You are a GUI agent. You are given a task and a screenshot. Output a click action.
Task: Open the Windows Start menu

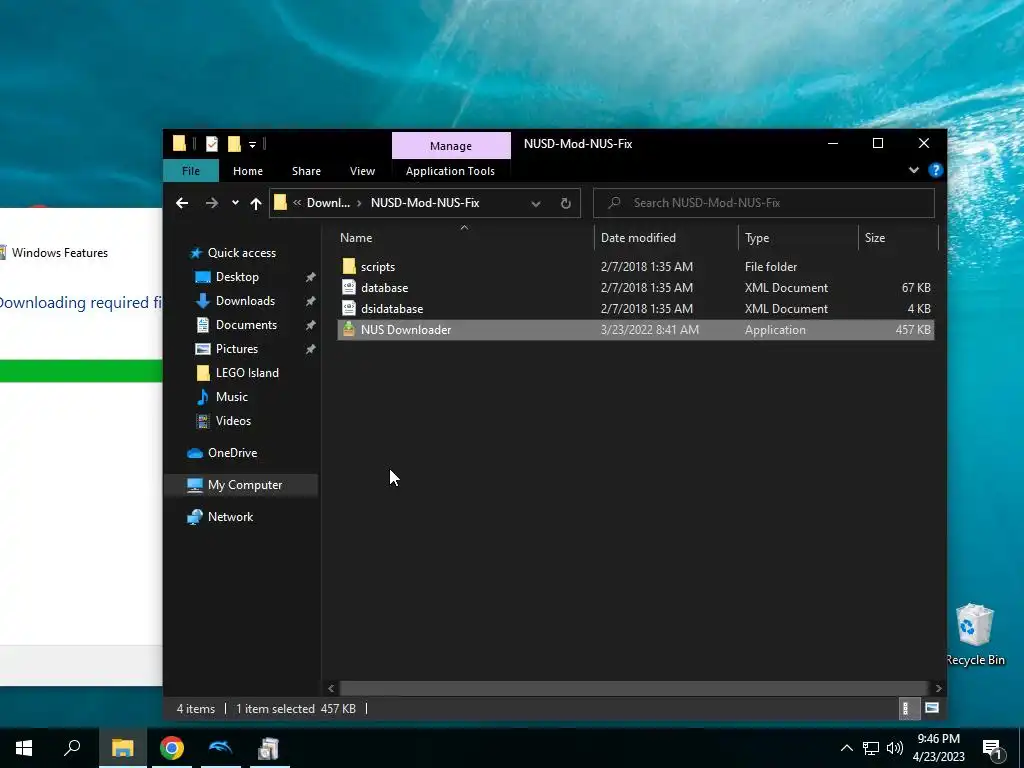click(24, 748)
